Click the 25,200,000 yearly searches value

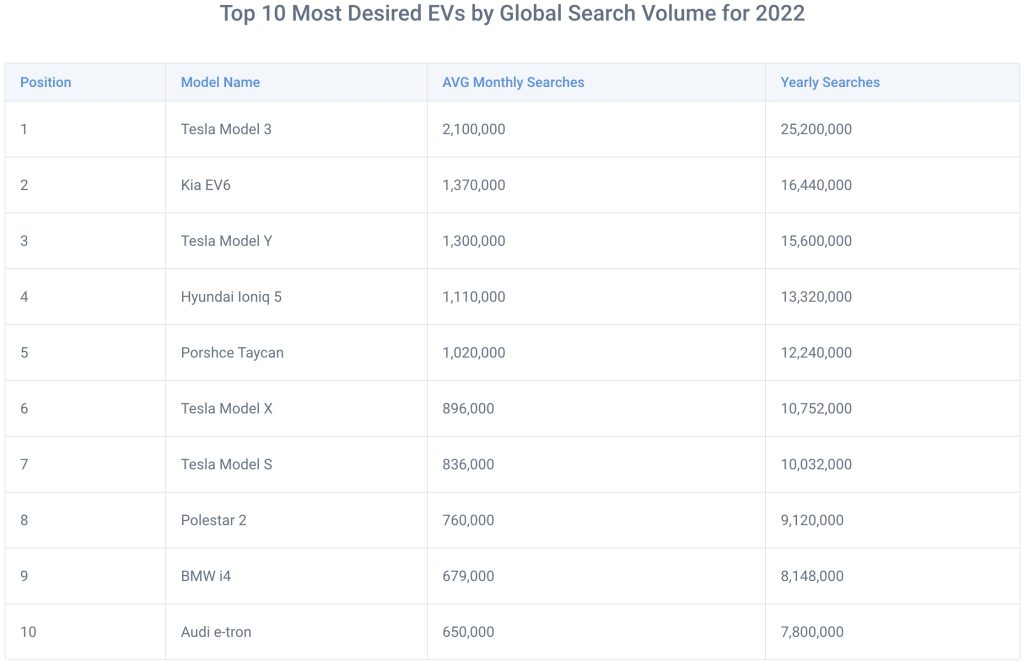coord(816,129)
